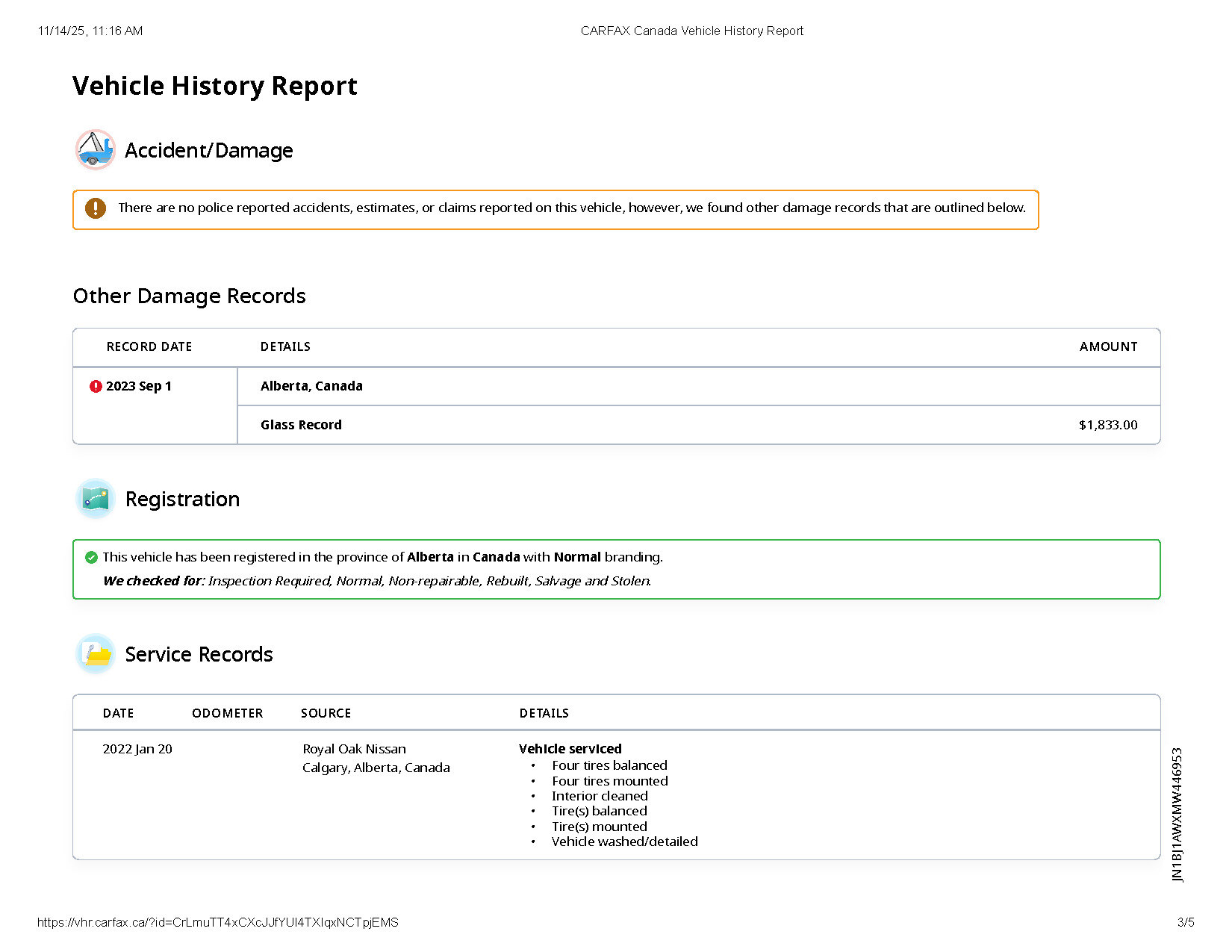Click the SOURCE column header
This screenshot has height=952, width=1232.
tap(326, 713)
